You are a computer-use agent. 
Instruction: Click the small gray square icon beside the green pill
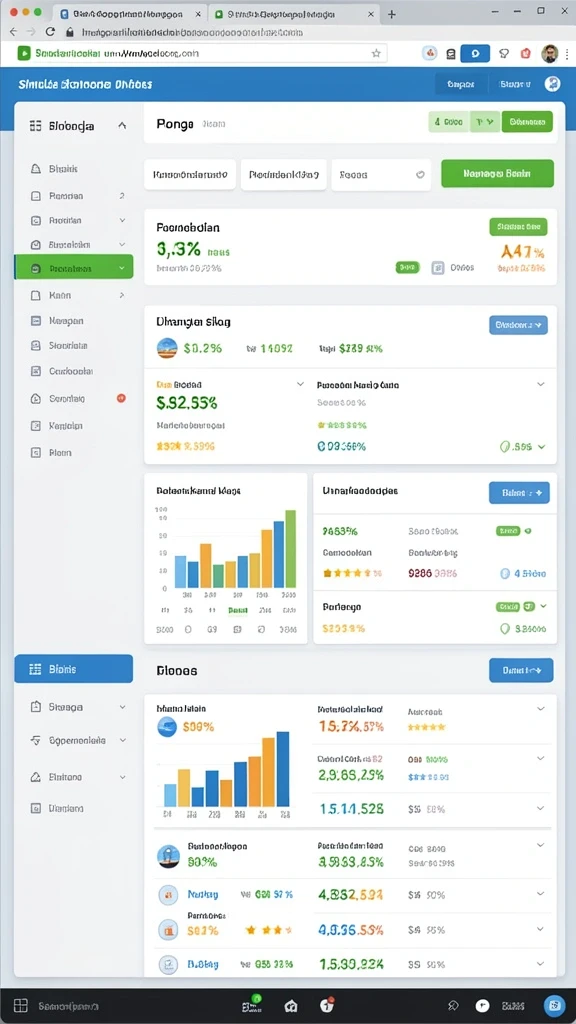click(x=438, y=267)
